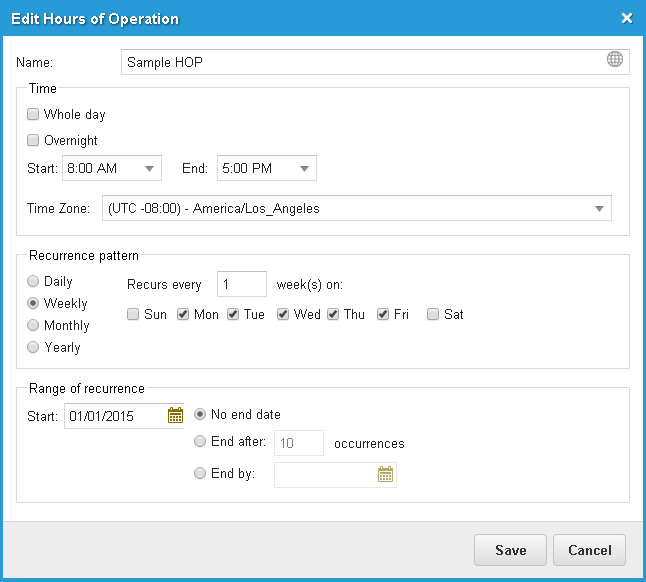
Task: Open the Start date calendar picker
Action: pyautogui.click(x=175, y=415)
